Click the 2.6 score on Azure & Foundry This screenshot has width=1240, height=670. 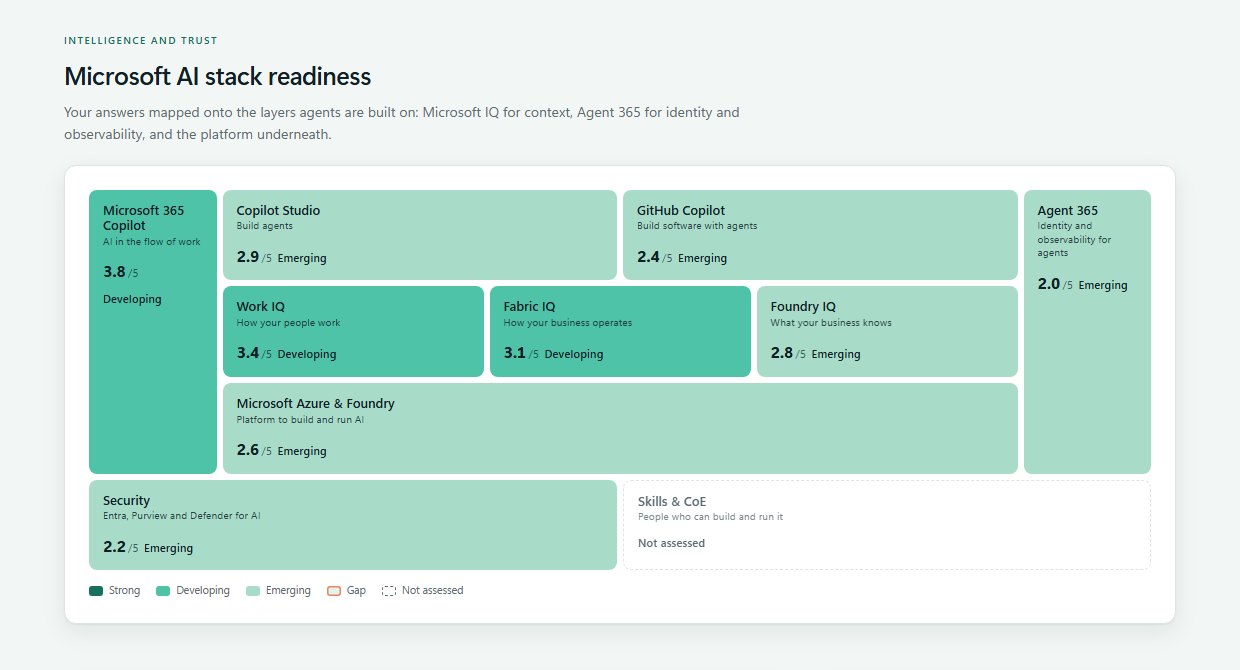pos(248,450)
